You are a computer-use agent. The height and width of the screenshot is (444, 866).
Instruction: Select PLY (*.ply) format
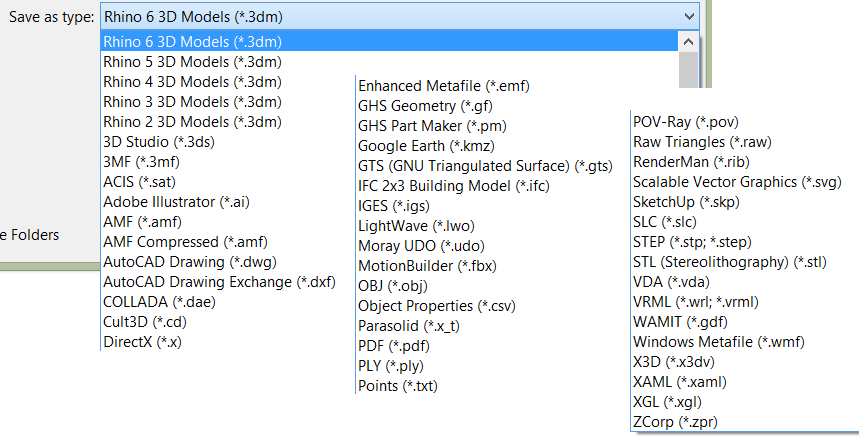(390, 366)
